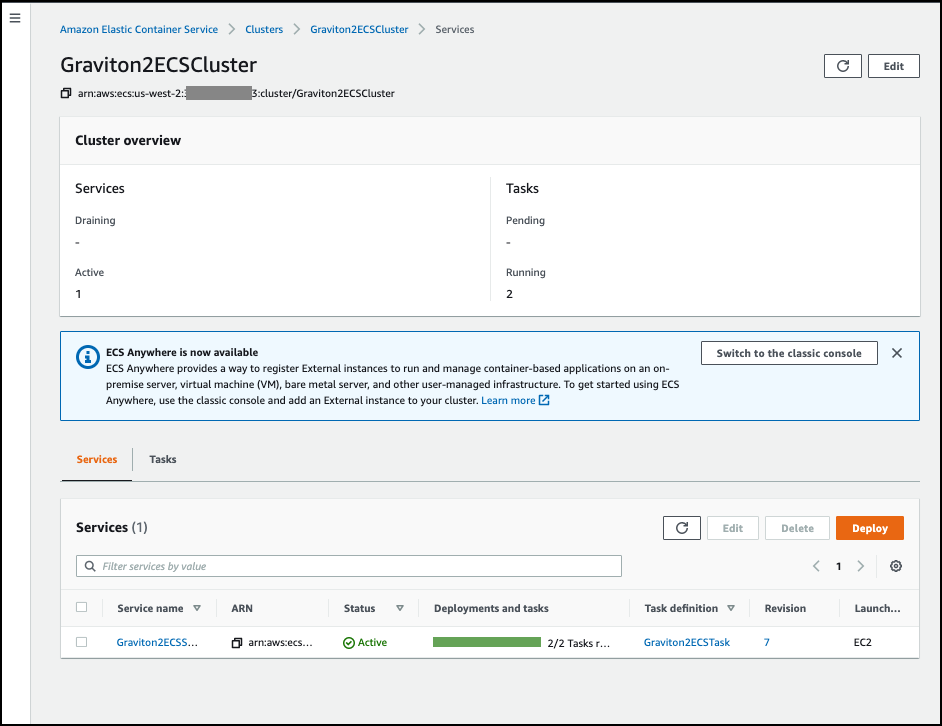Switch to the classic console
The height and width of the screenshot is (726, 942).
coord(789,353)
